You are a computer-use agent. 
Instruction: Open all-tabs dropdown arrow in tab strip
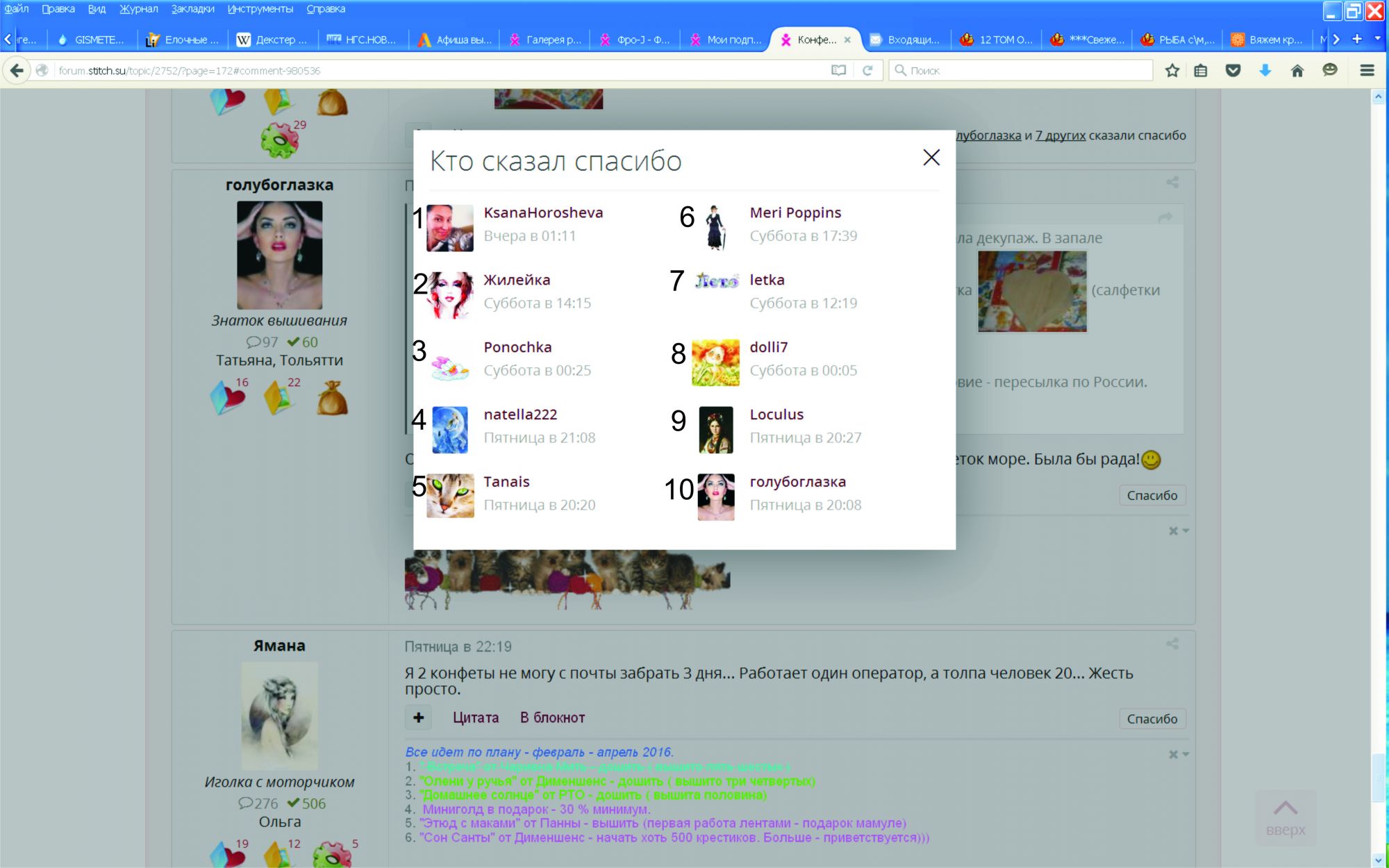click(x=1378, y=39)
